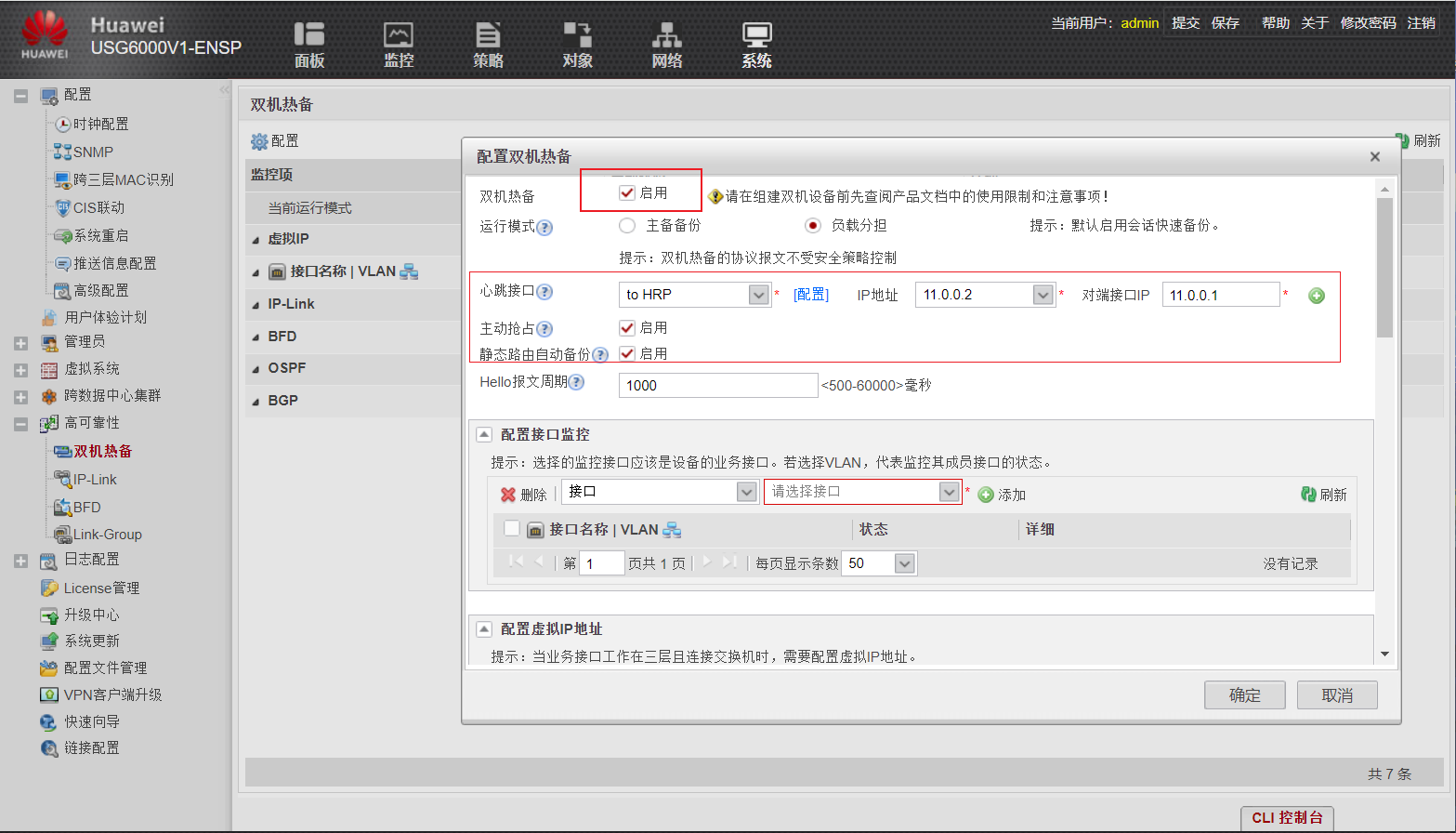
Task: Select 主备备份 radio button
Action: 627,225
